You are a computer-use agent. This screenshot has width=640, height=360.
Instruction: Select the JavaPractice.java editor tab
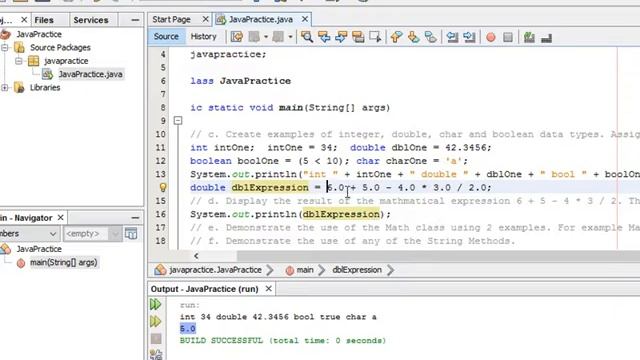point(260,19)
